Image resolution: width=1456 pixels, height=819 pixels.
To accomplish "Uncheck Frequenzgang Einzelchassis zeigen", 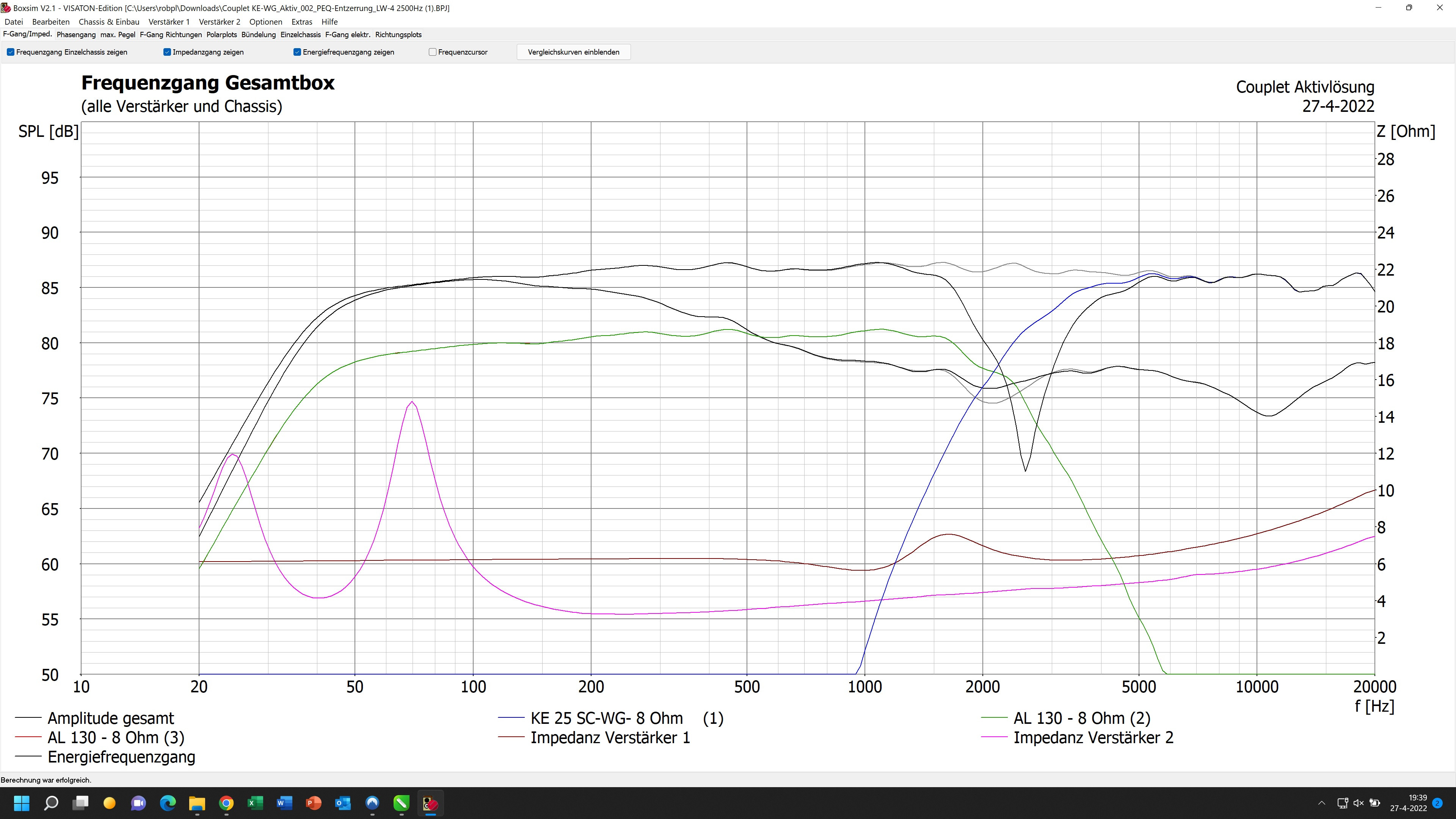I will [11, 52].
